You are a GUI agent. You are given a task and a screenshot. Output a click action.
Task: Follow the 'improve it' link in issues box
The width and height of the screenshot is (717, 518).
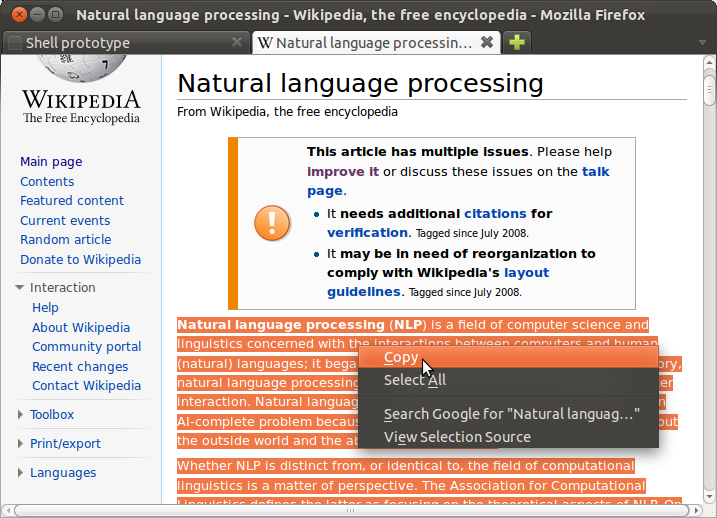tap(343, 171)
